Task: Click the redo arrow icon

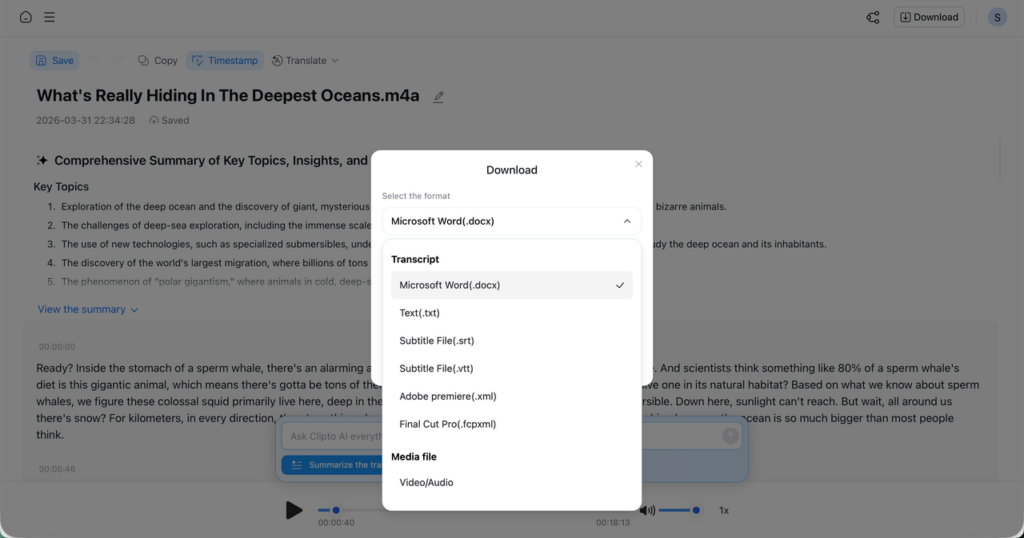Action: click(x=118, y=61)
